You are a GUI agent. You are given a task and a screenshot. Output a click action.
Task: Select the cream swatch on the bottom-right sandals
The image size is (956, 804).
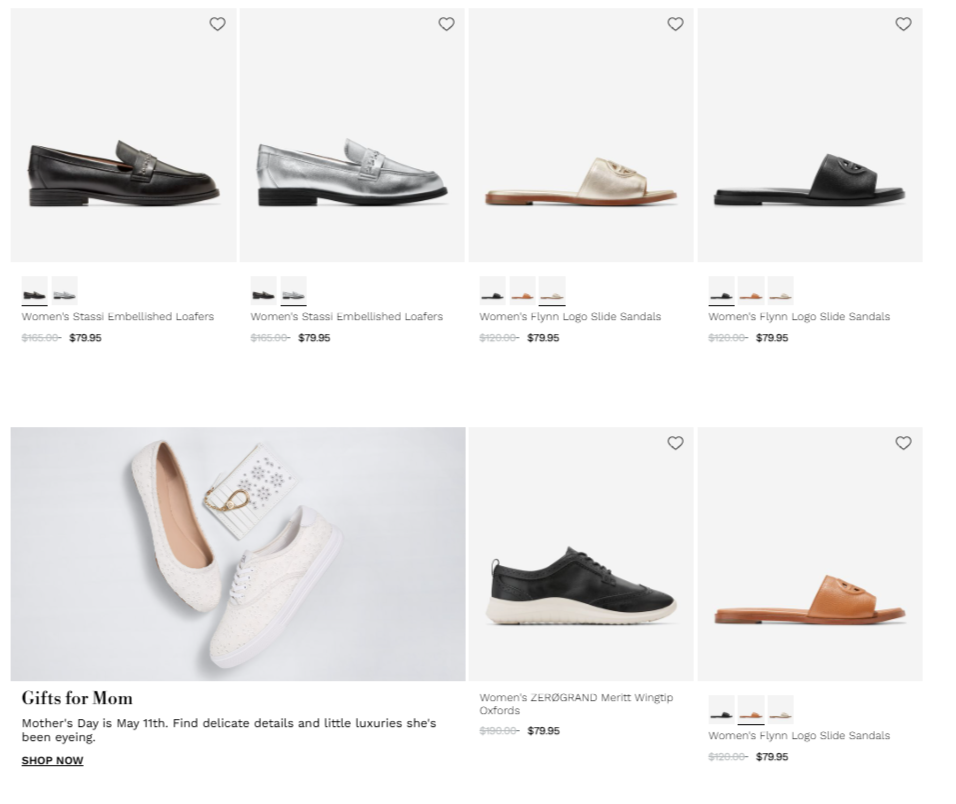click(x=780, y=710)
